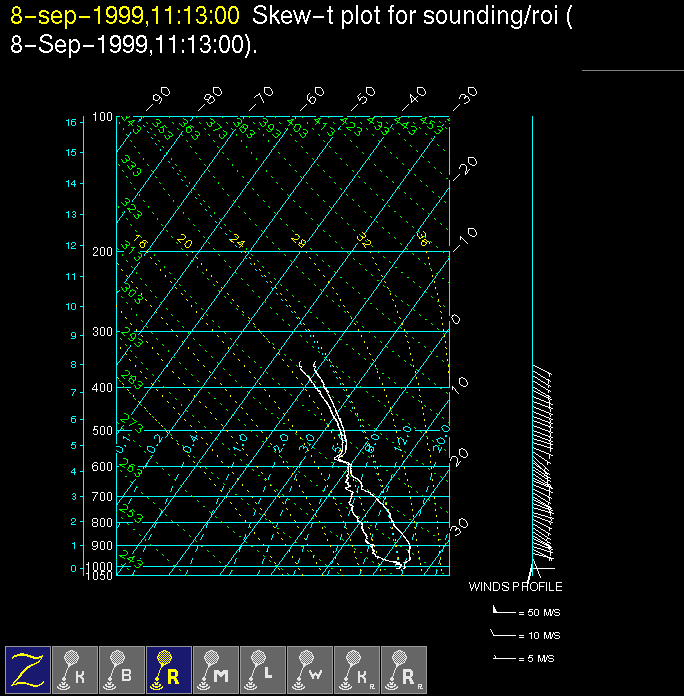The image size is (684, 696).
Task: Pick the L sounding balloon icon
Action: (263, 669)
